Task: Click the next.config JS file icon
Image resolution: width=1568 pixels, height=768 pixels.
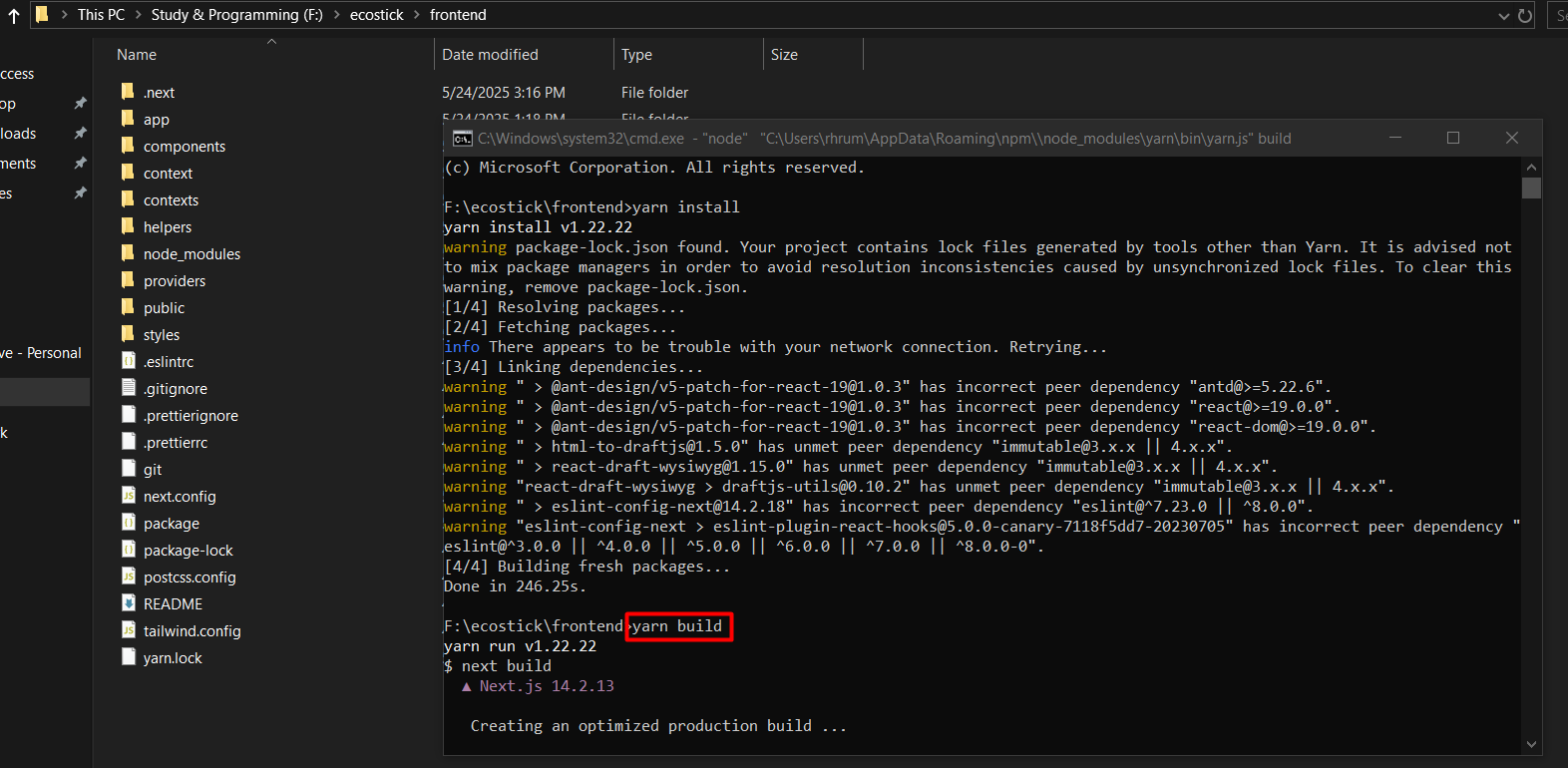Action: (x=128, y=496)
